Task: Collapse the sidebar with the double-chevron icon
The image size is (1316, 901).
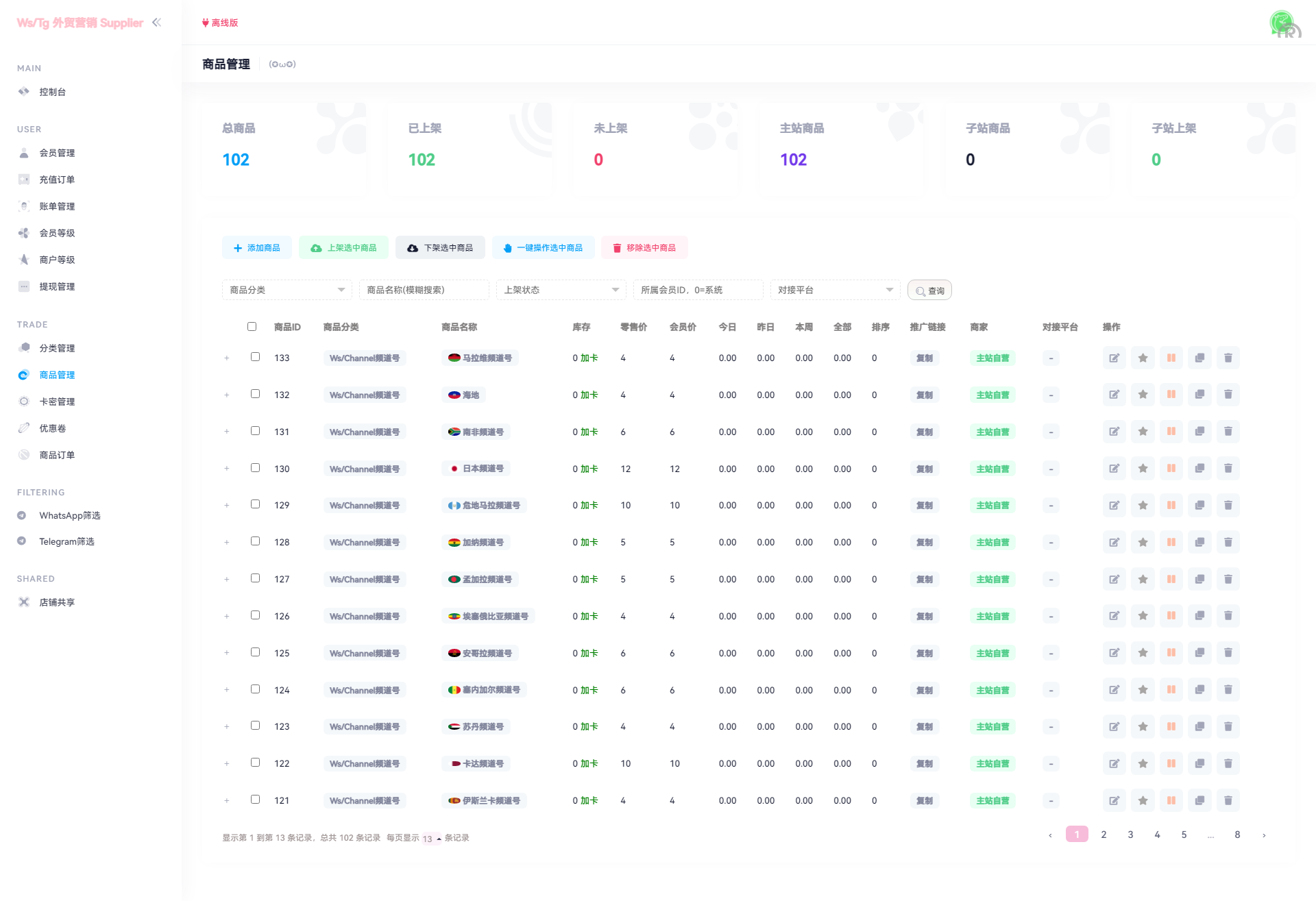Action: click(x=157, y=23)
